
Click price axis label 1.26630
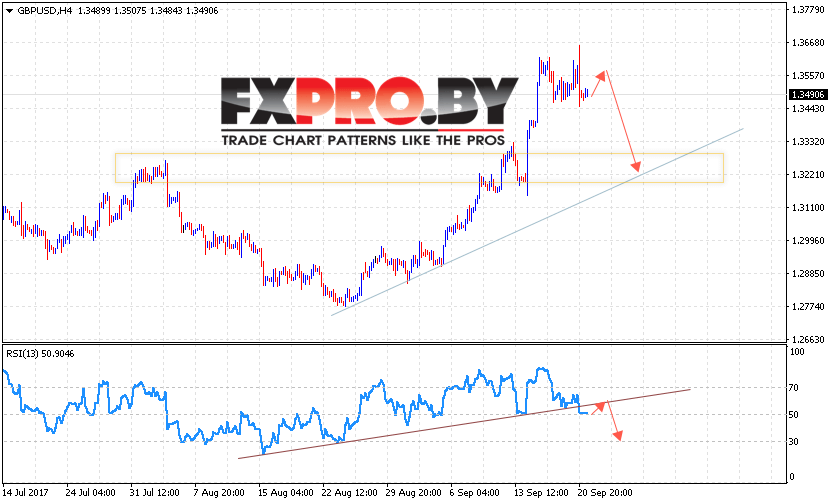pos(808,340)
